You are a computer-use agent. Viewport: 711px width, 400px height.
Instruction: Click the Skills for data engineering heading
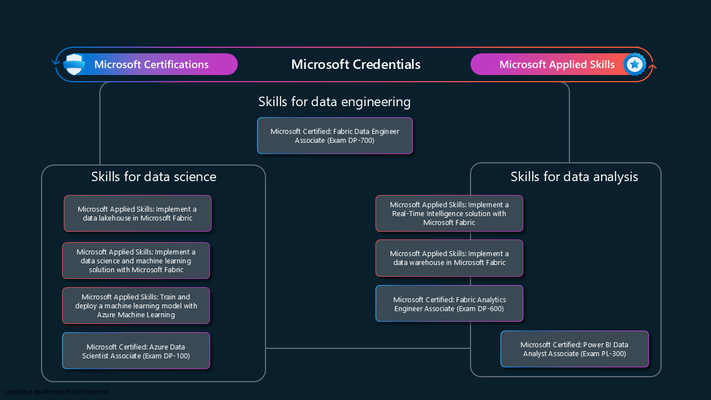click(335, 102)
